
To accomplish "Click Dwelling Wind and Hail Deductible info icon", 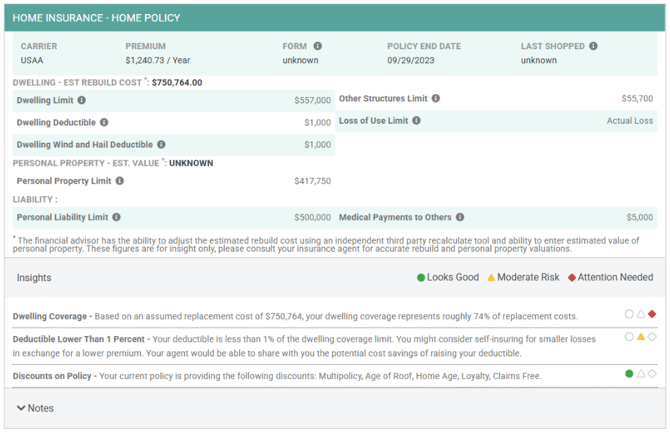I will coord(161,144).
